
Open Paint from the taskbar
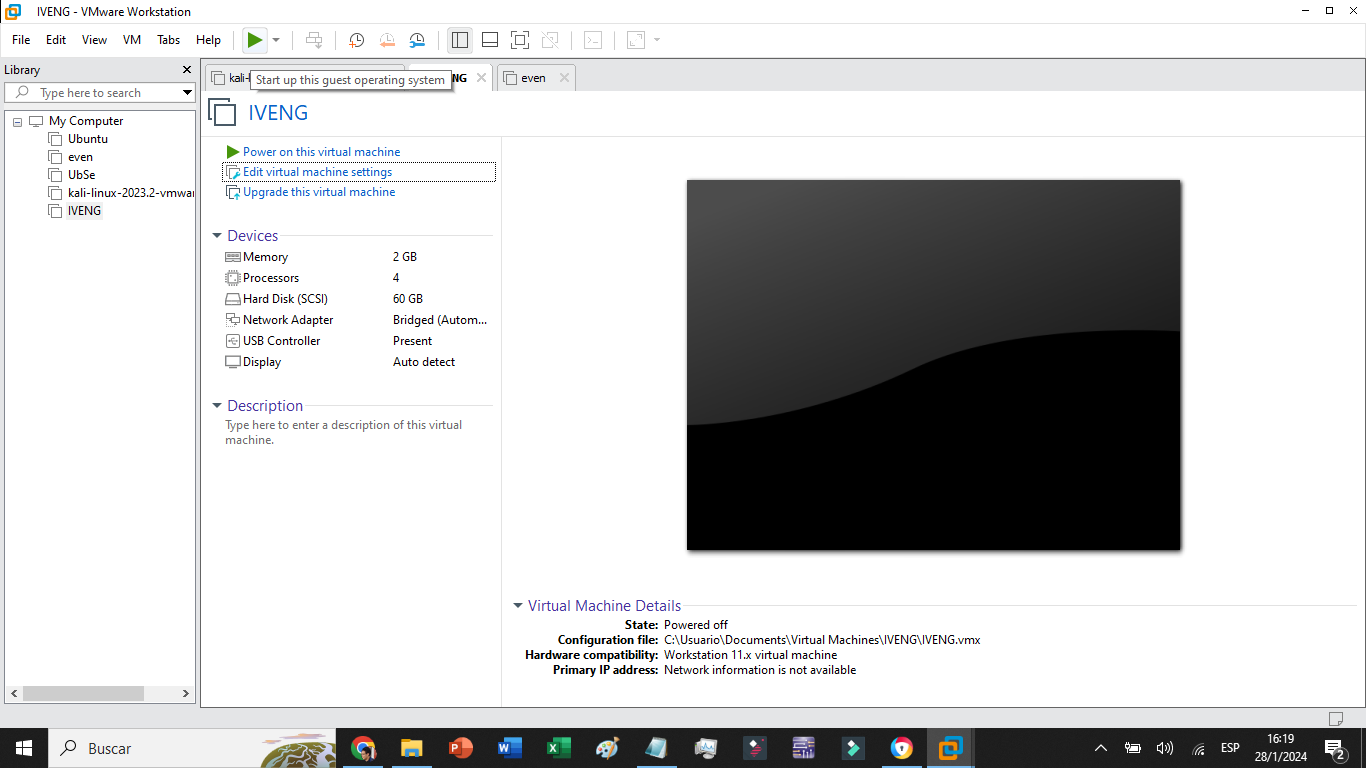pyautogui.click(x=607, y=748)
